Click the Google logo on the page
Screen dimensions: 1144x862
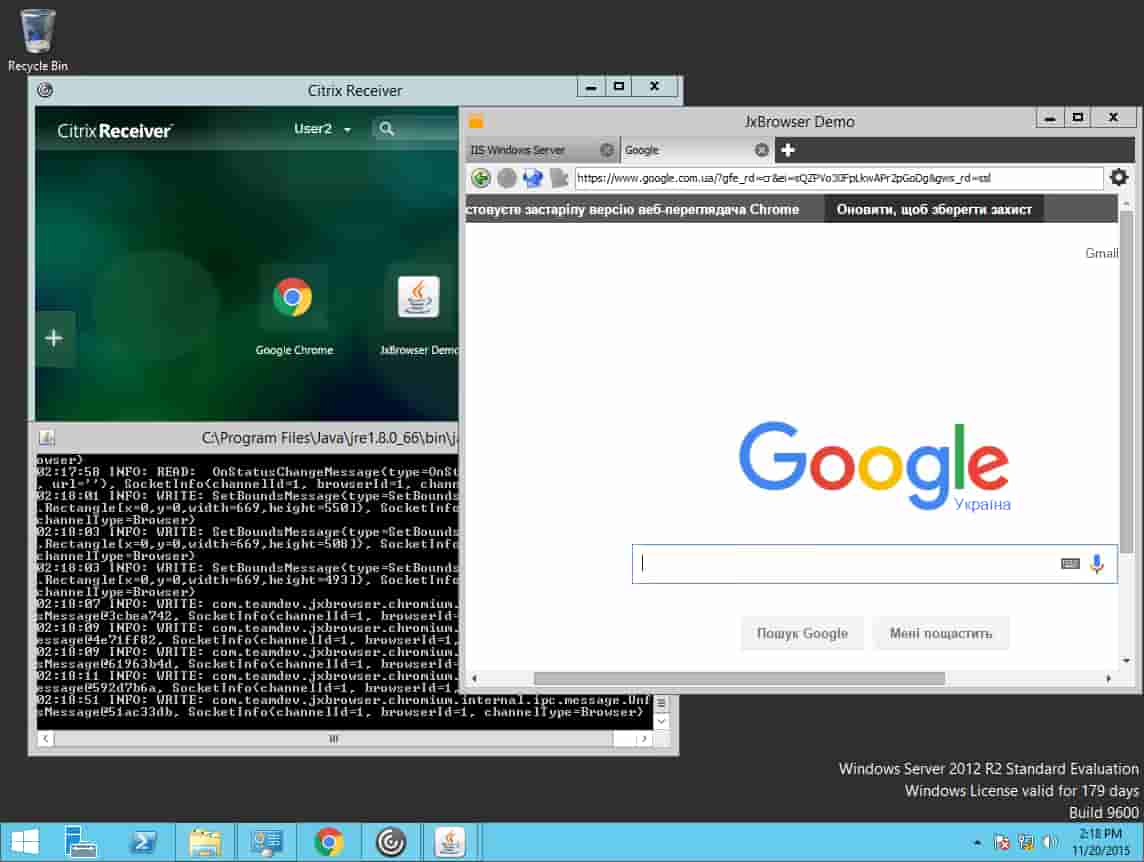pos(874,466)
